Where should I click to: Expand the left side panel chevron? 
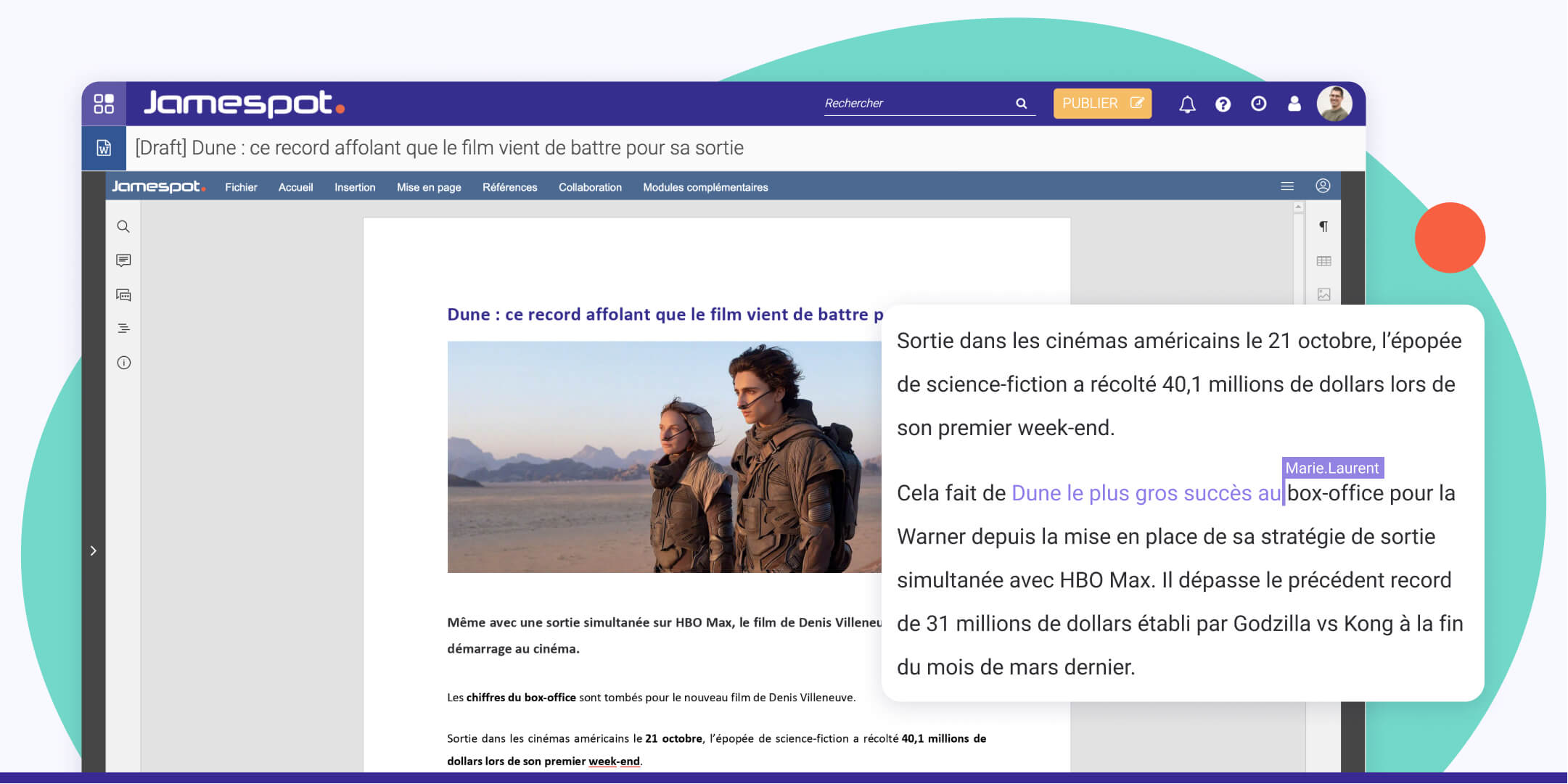tap(93, 551)
